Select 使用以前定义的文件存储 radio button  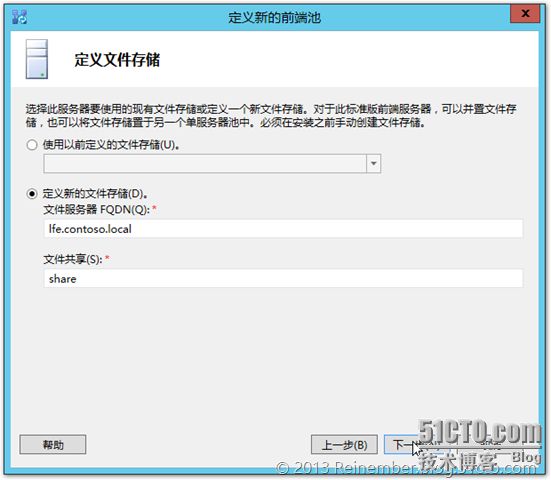pos(32,145)
